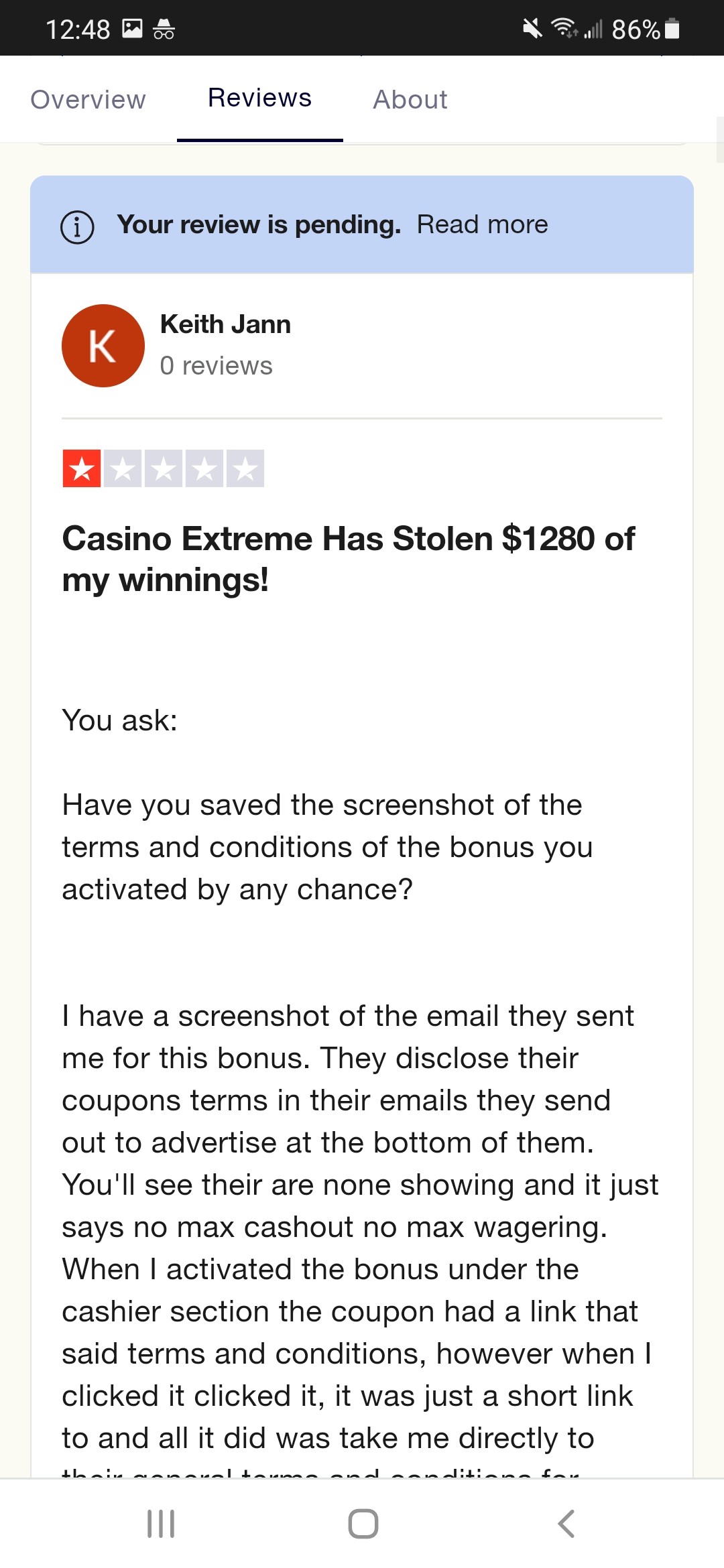The width and height of the screenshot is (724, 1568).
Task: Tap the Keith Jann avatar circle
Action: (x=103, y=346)
